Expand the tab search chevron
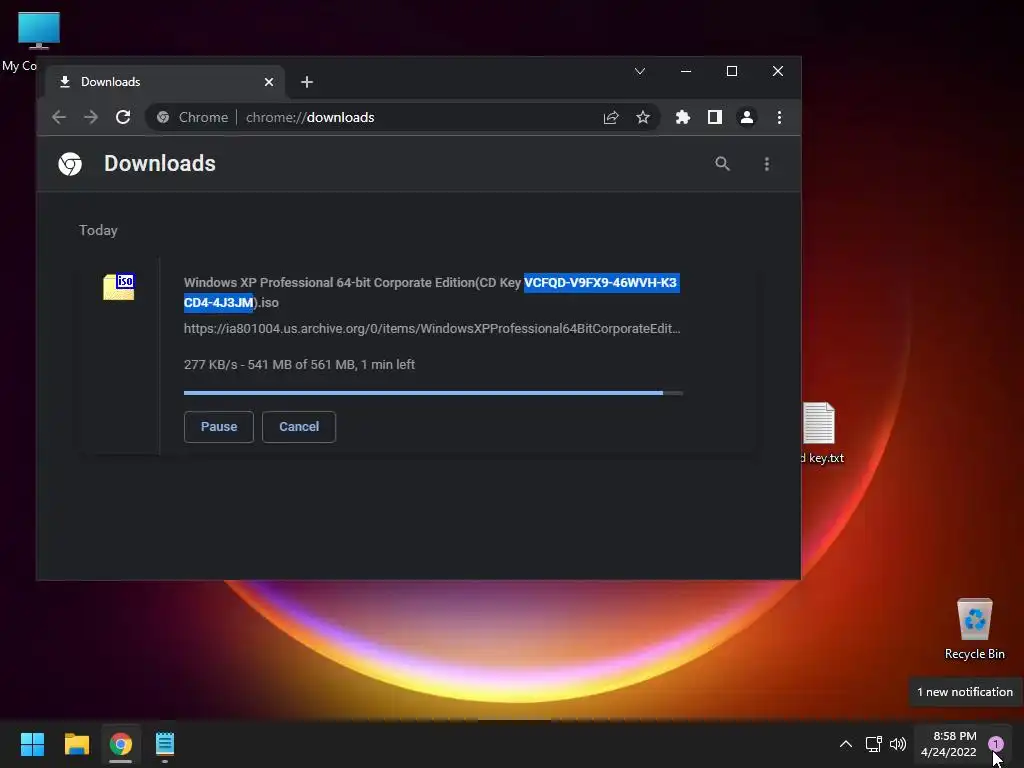Screen dimensions: 1024x768 click(x=640, y=71)
